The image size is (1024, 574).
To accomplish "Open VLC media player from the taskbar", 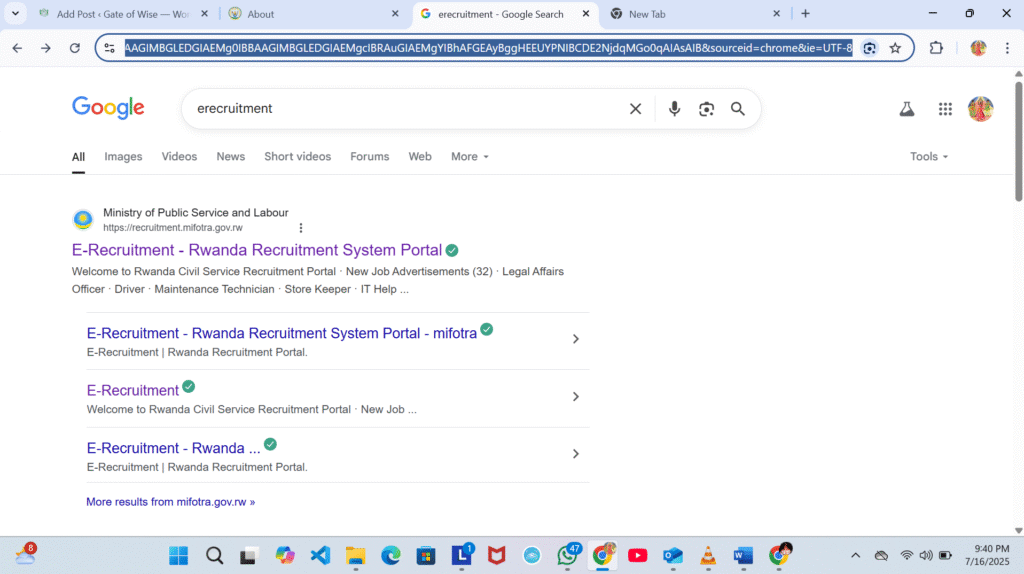I will click(x=708, y=556).
